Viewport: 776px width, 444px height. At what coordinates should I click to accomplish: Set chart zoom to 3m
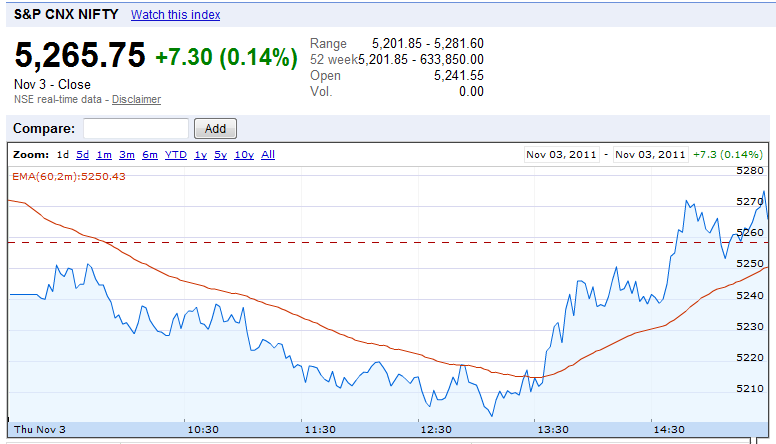pyautogui.click(x=127, y=154)
